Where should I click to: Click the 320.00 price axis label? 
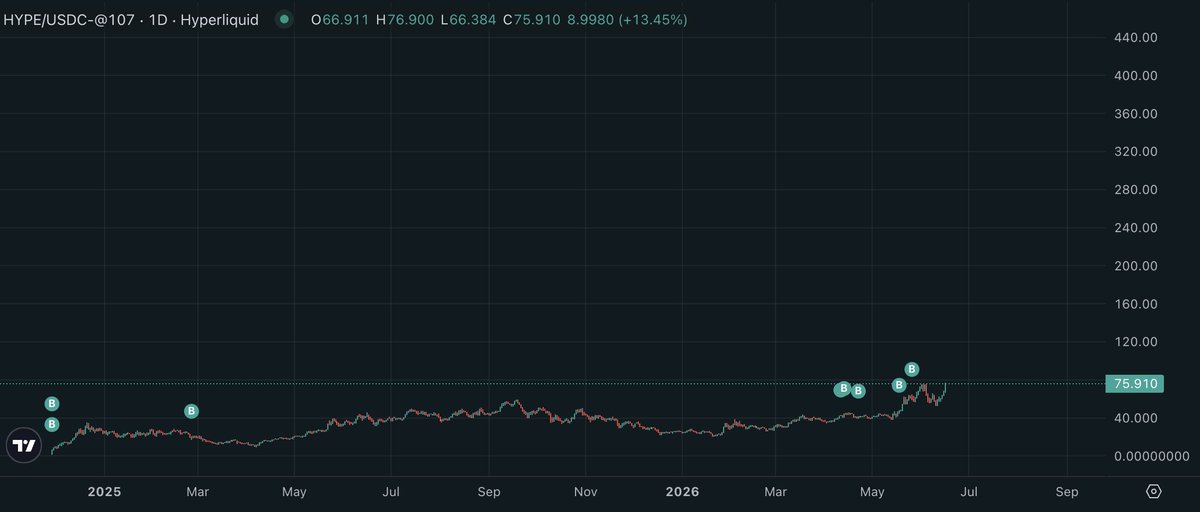tap(1135, 152)
